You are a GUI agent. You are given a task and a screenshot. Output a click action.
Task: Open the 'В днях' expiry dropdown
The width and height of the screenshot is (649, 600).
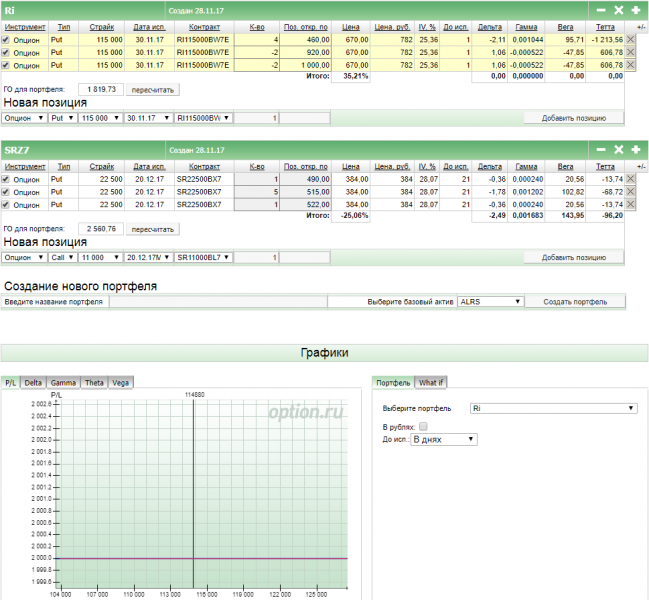coord(444,439)
